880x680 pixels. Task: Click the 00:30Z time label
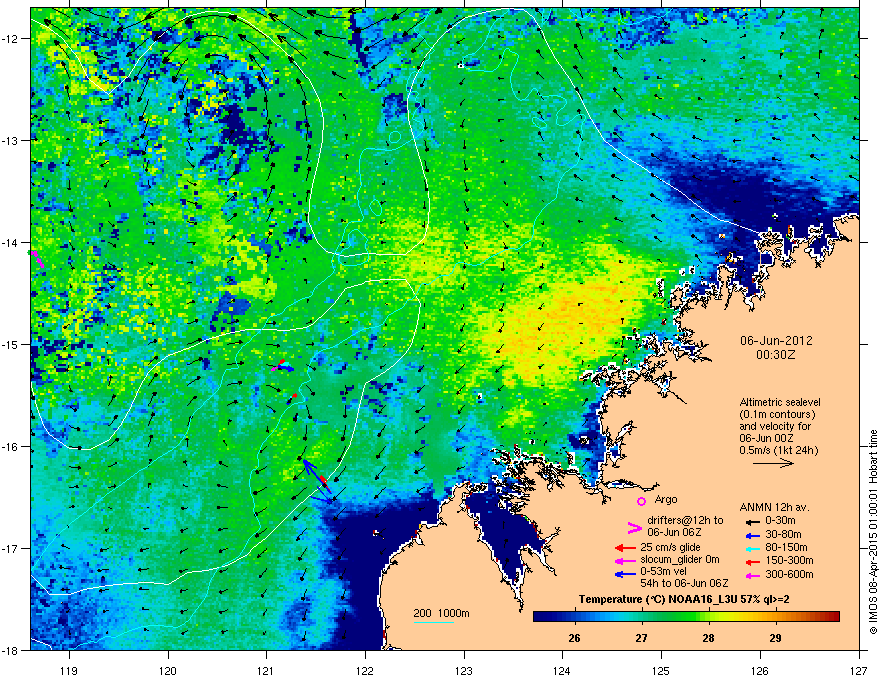(776, 355)
